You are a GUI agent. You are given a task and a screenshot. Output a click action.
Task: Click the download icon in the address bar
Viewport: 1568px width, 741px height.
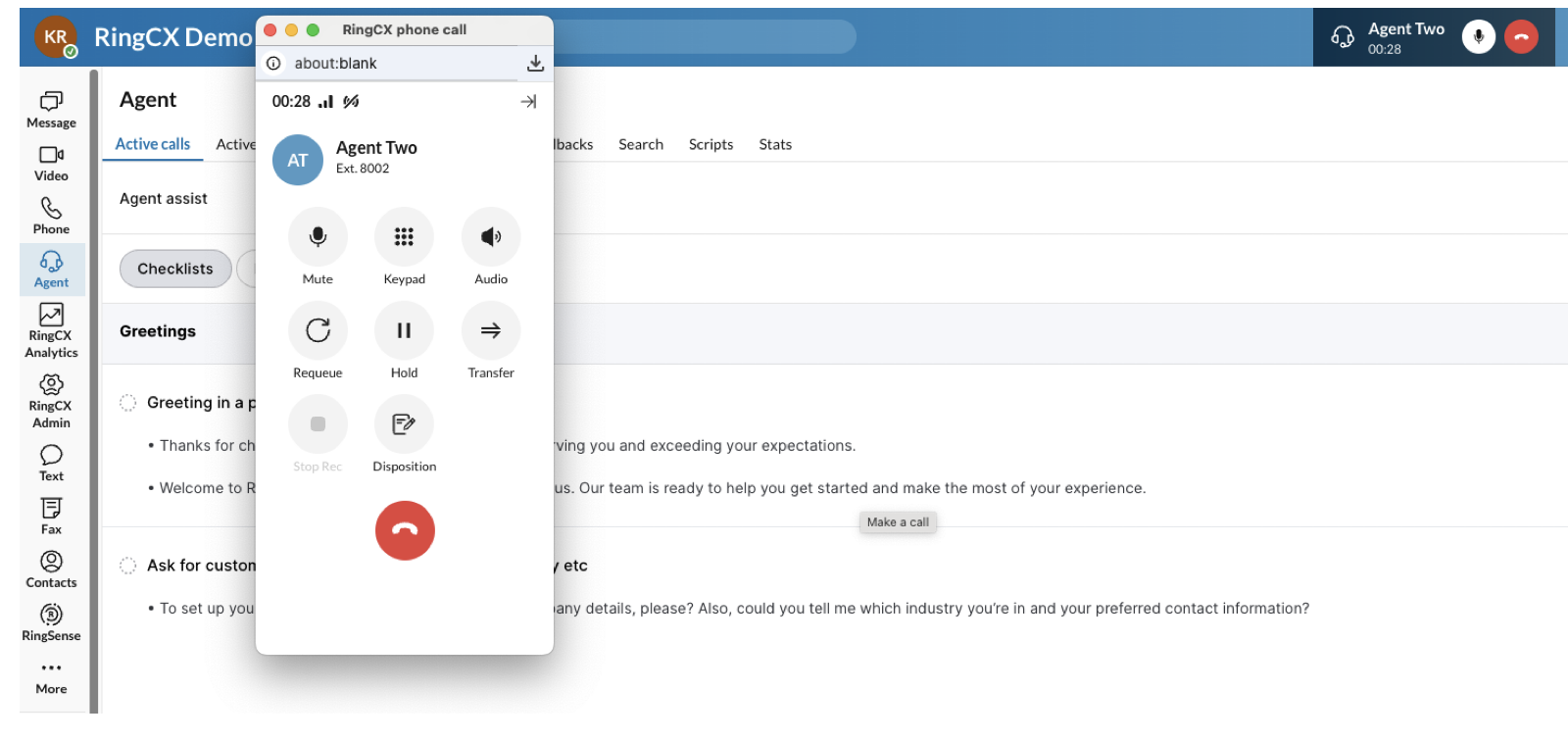535,63
